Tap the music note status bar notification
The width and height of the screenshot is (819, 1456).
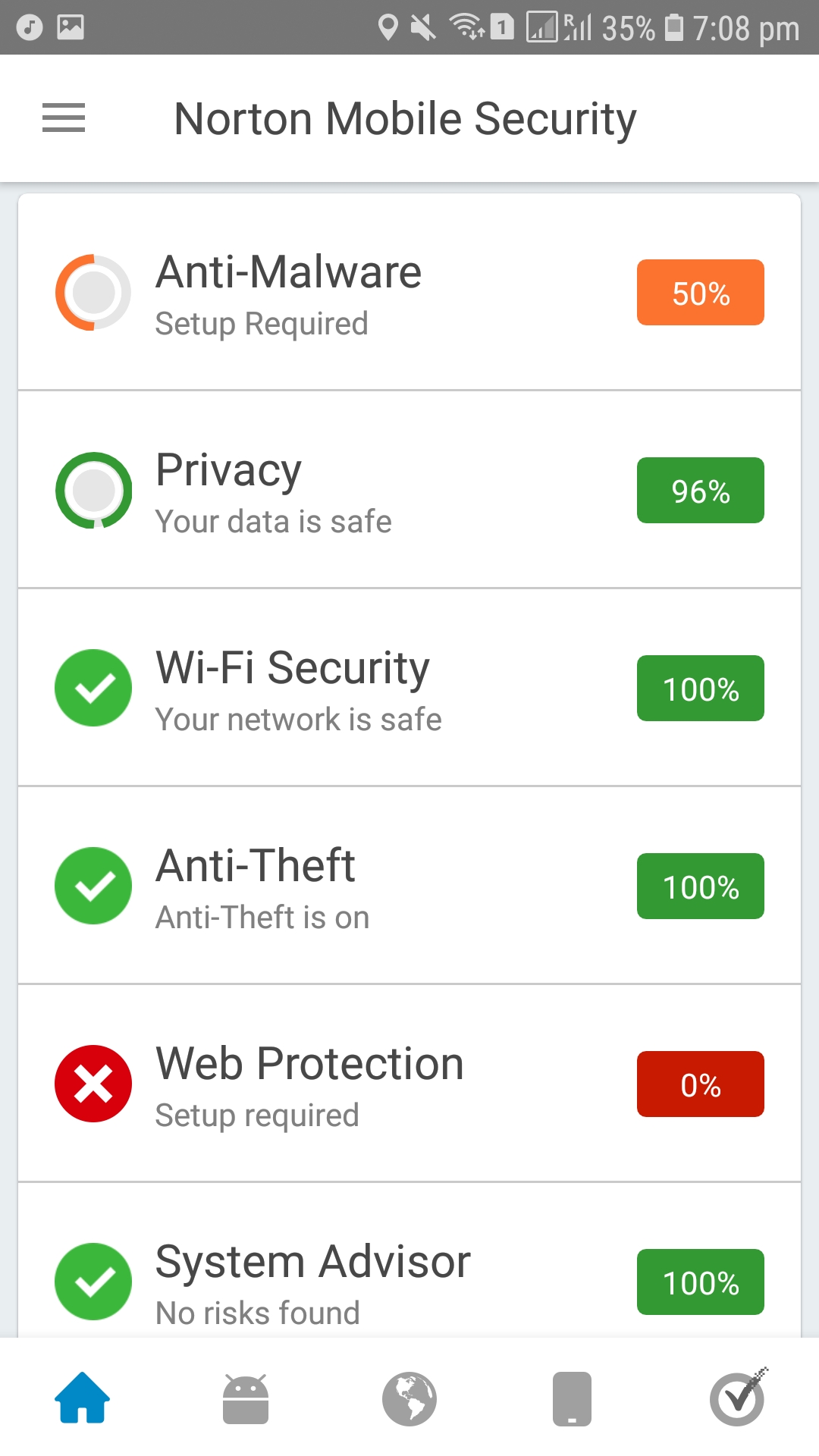[x=30, y=27]
